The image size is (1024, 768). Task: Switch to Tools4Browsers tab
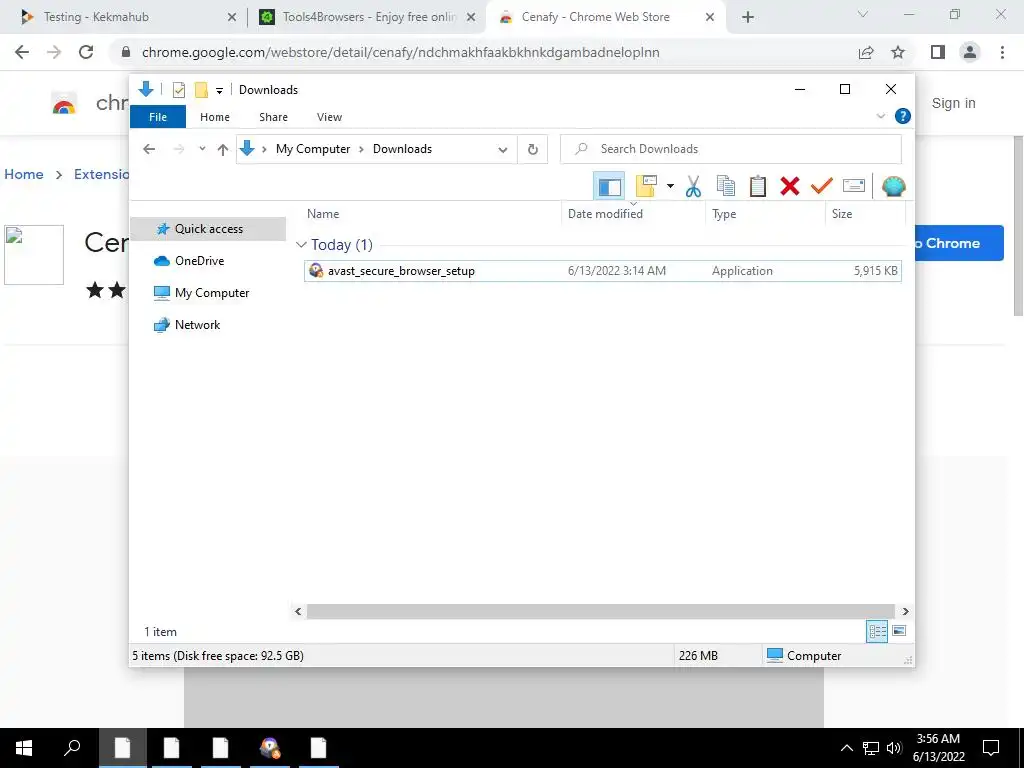pyautogui.click(x=366, y=17)
